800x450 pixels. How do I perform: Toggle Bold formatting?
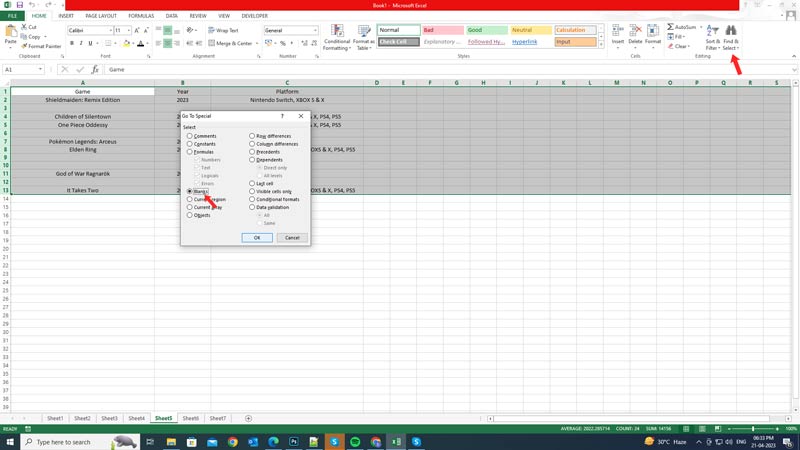pos(71,43)
